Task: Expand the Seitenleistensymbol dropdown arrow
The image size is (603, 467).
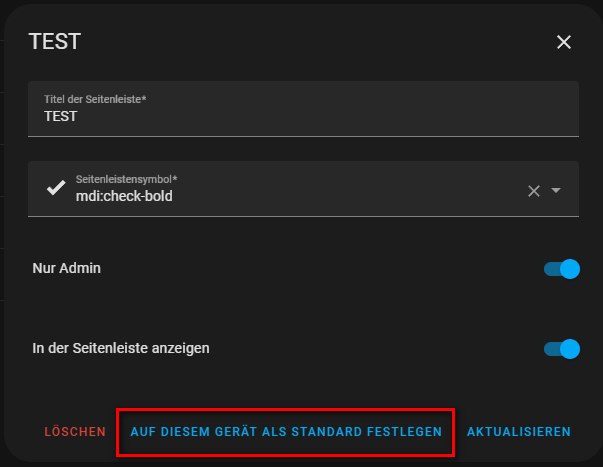Action: [557, 191]
